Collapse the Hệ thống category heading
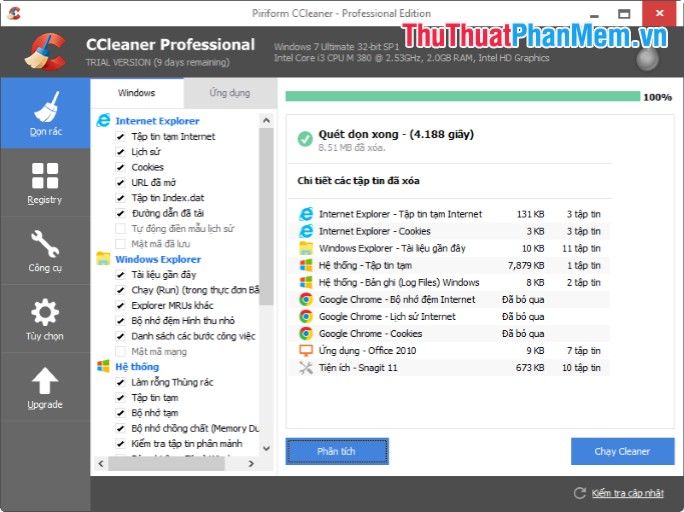 (137, 366)
